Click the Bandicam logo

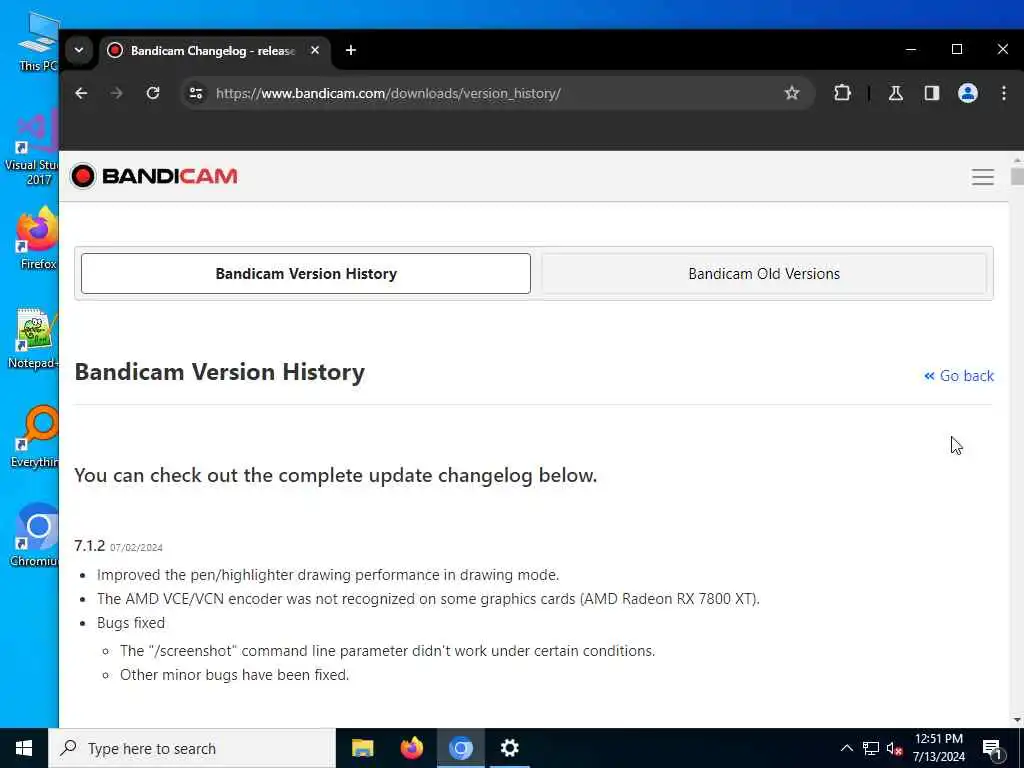tap(154, 176)
